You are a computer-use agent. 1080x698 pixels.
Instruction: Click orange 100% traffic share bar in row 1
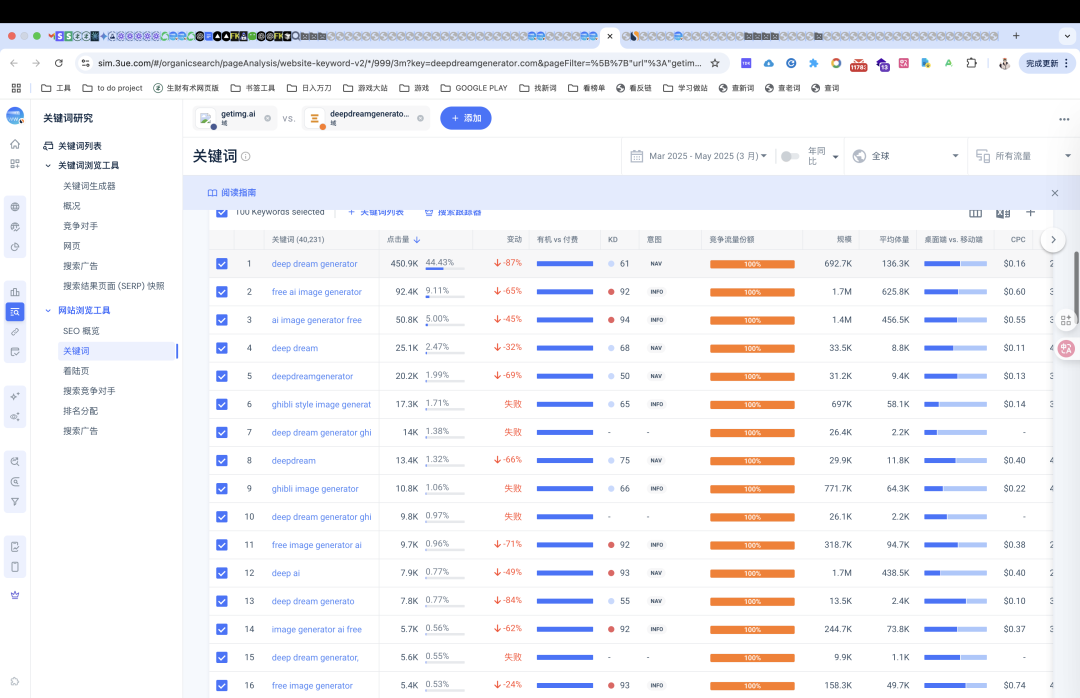(x=752, y=265)
